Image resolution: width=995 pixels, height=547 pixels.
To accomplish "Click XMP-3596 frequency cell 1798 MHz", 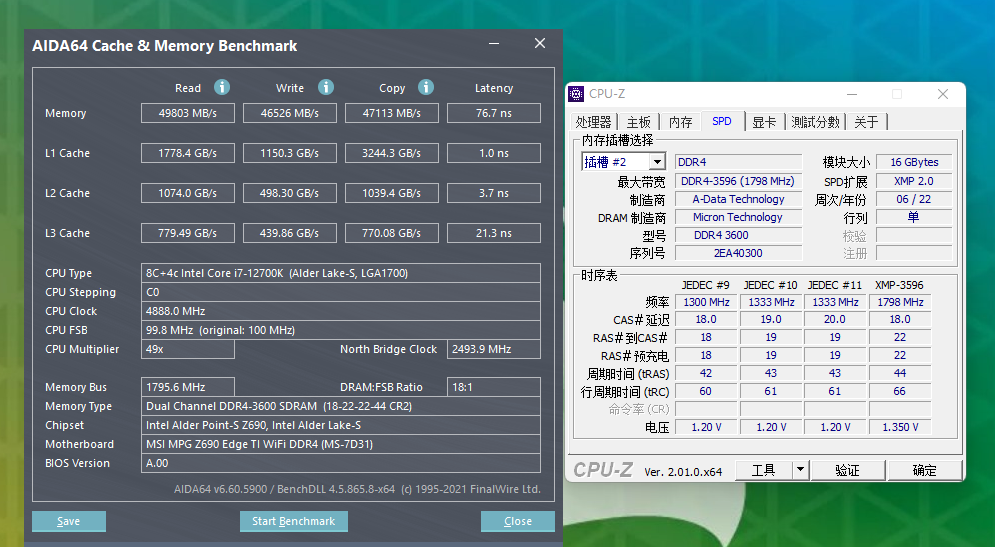I will tap(900, 302).
